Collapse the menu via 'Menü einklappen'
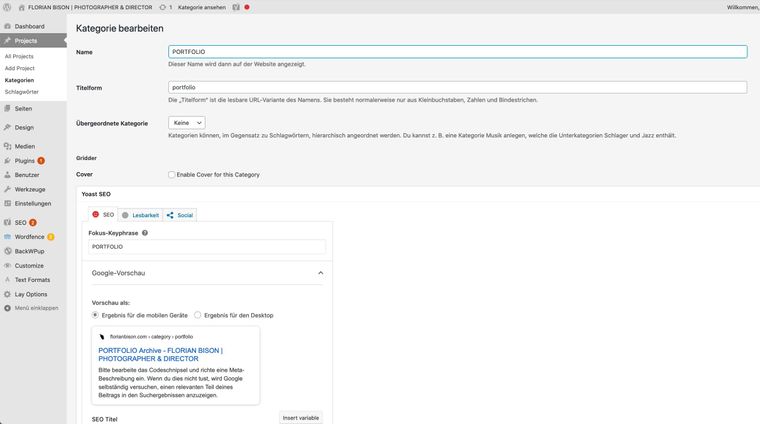 tap(36, 308)
